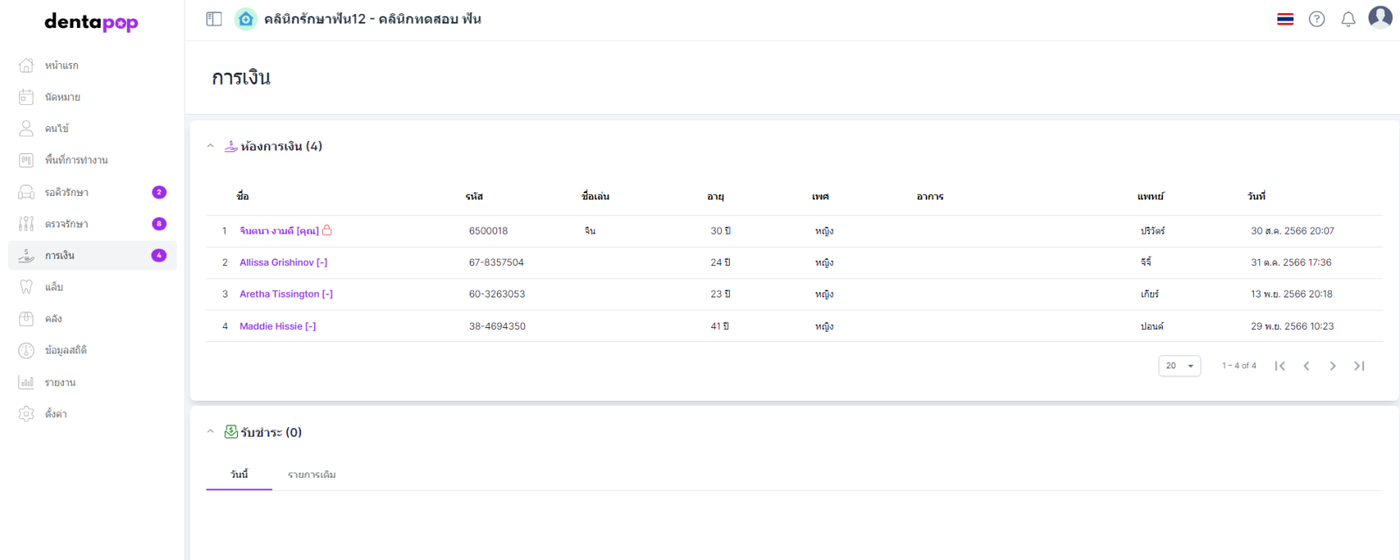The image size is (1400, 560).
Task: Open the rows-per-page dropdown showing 20
Action: coord(1180,366)
